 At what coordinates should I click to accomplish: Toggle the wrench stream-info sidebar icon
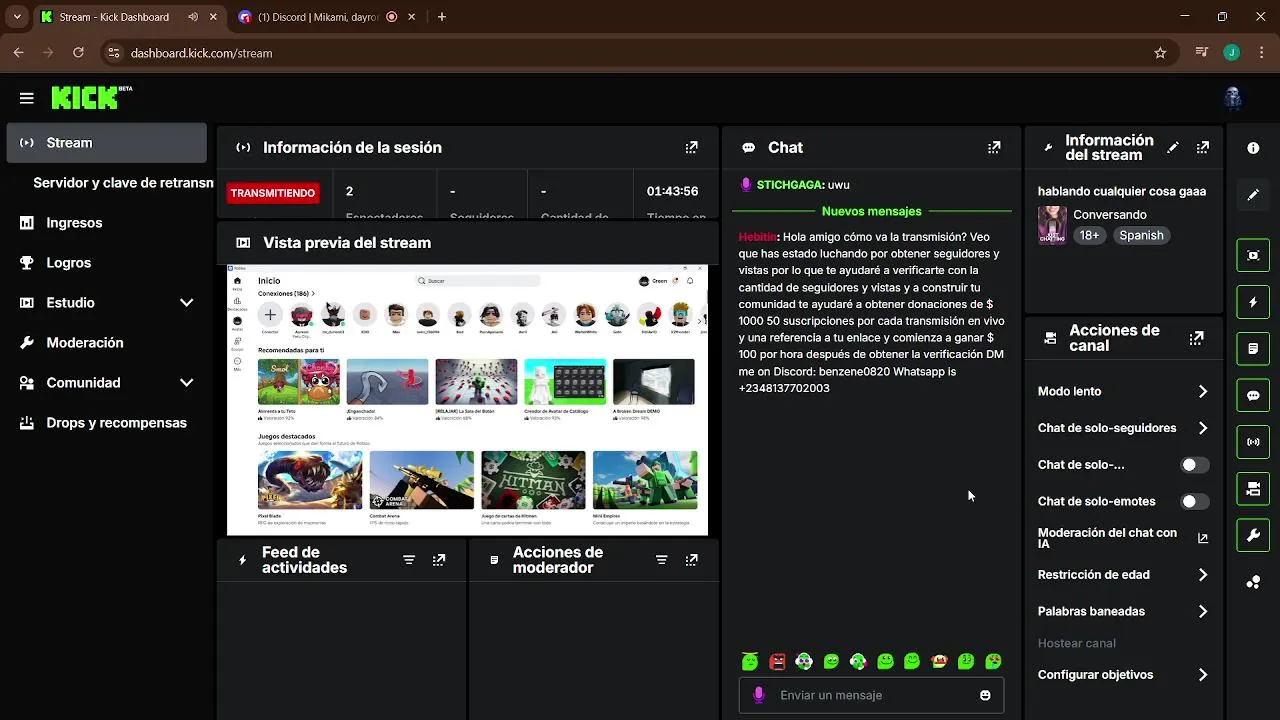1253,536
